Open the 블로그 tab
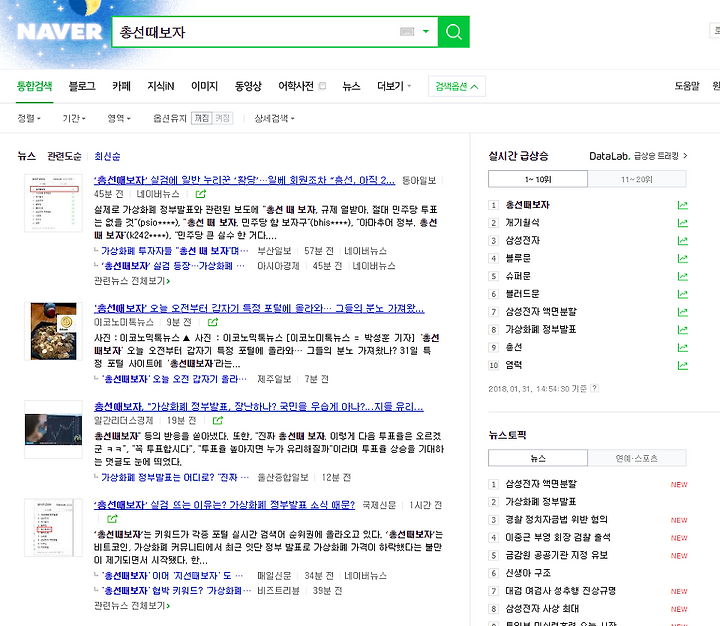The width and height of the screenshot is (720, 626). click(x=82, y=86)
